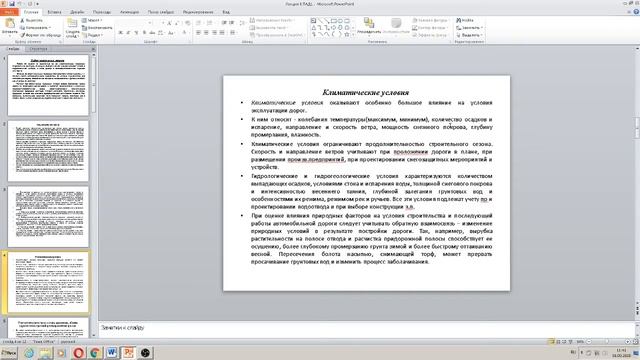640x360 pixels.
Task: Switch to Outline (Структура) pane tab
Action: (x=38, y=49)
